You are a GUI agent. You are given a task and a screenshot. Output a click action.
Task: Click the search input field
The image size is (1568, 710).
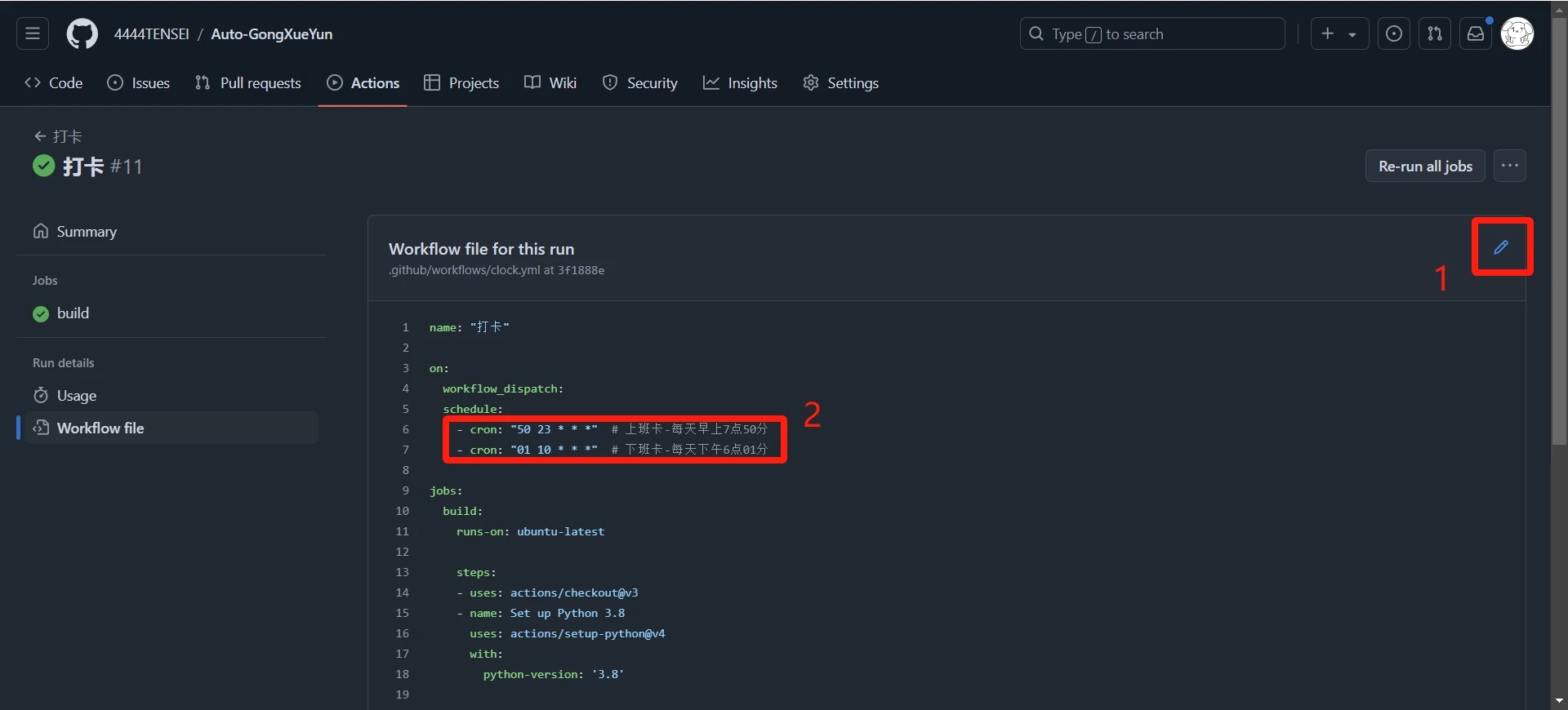(1151, 34)
